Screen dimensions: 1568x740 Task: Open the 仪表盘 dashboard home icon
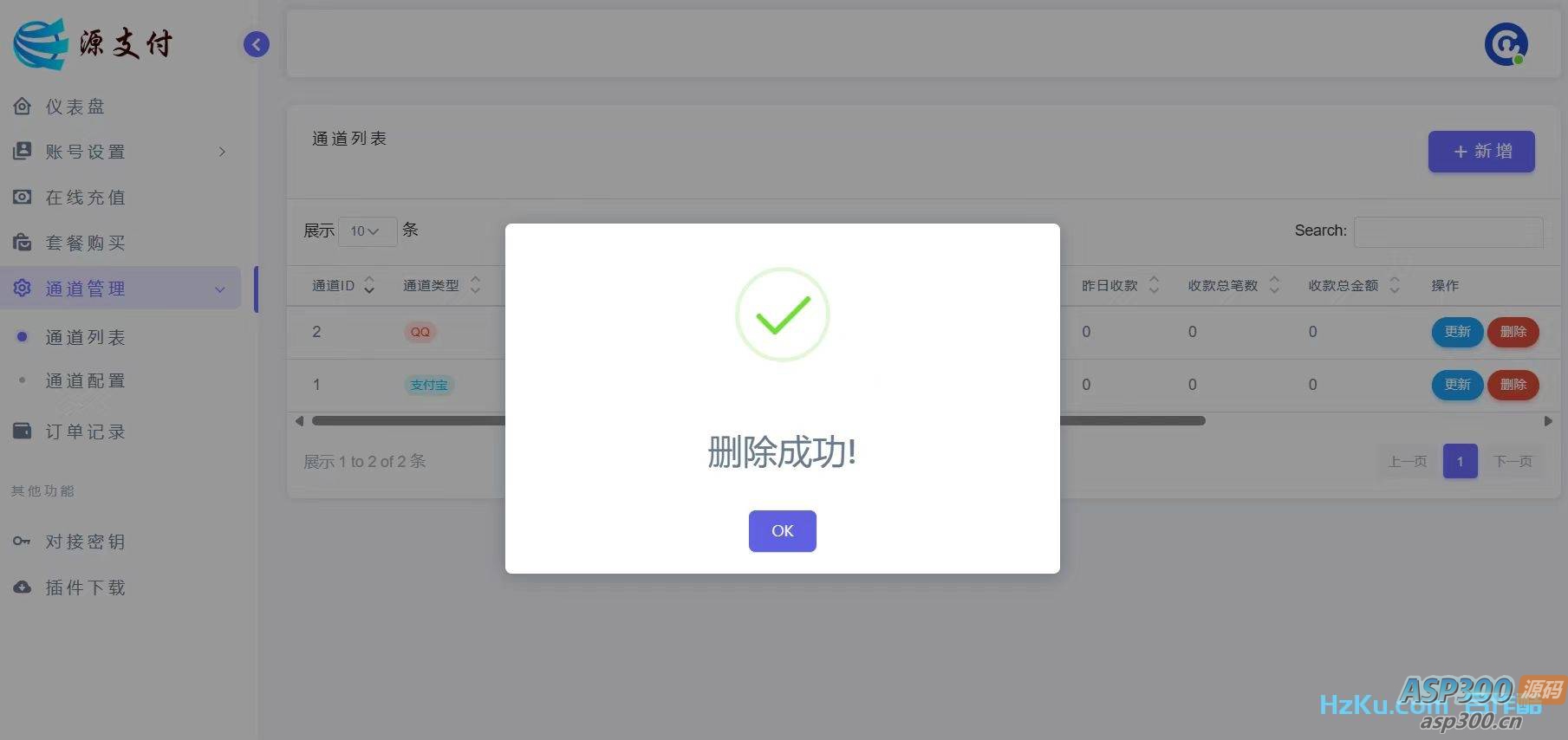(23, 106)
